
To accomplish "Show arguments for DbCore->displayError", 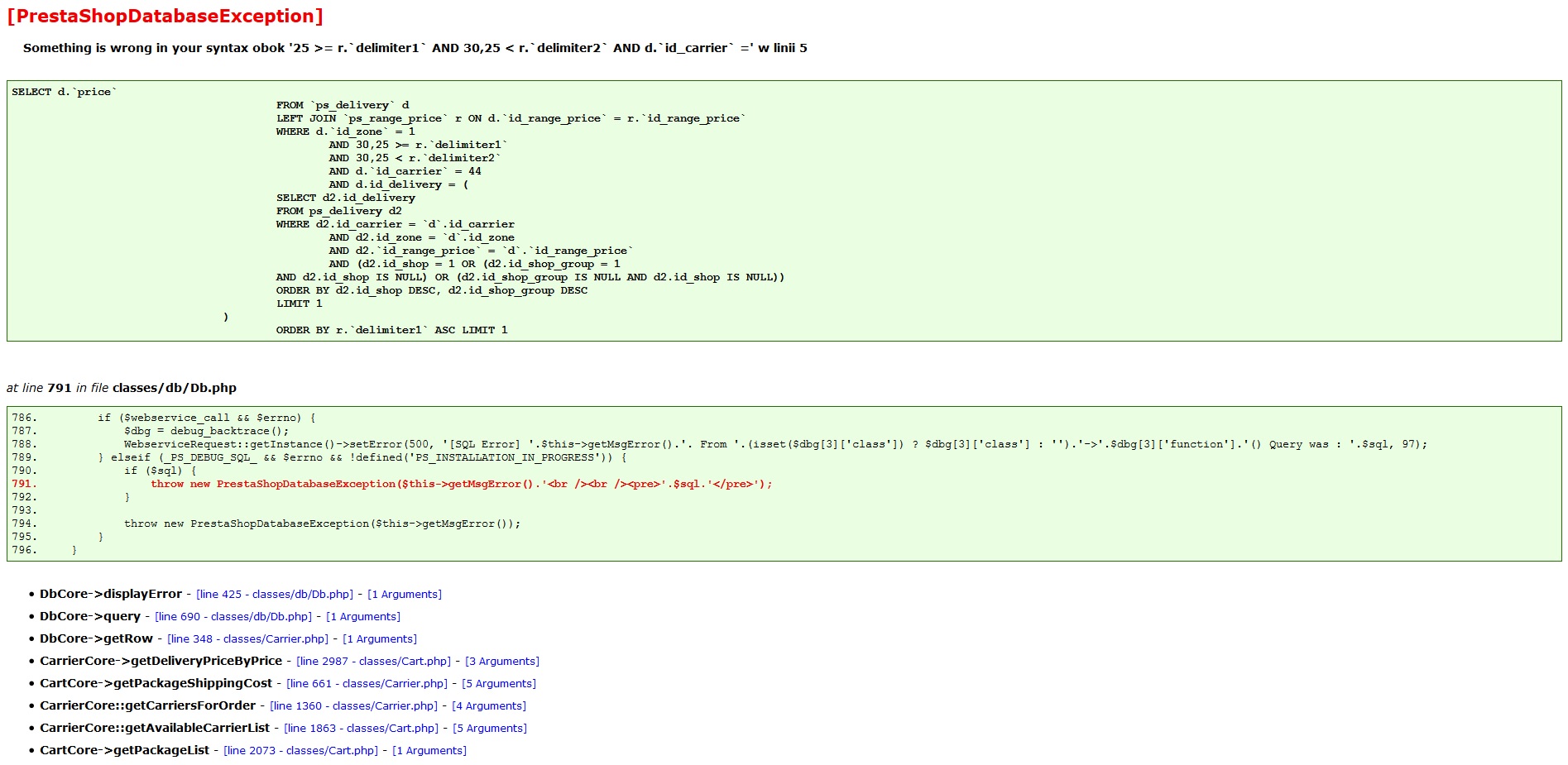I will pos(405,594).
